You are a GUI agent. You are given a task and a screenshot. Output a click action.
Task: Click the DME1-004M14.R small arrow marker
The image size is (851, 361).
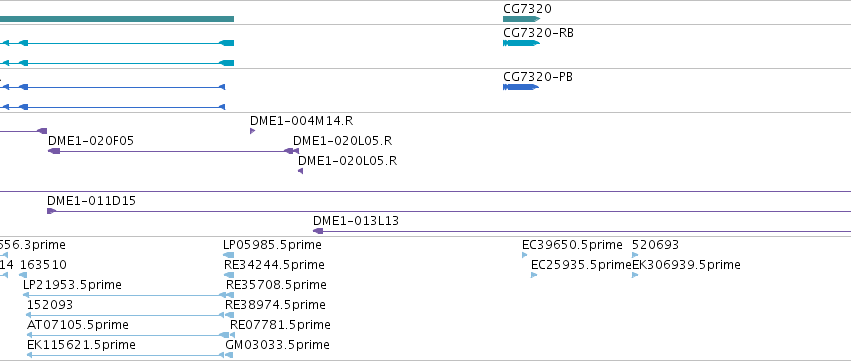[252, 131]
